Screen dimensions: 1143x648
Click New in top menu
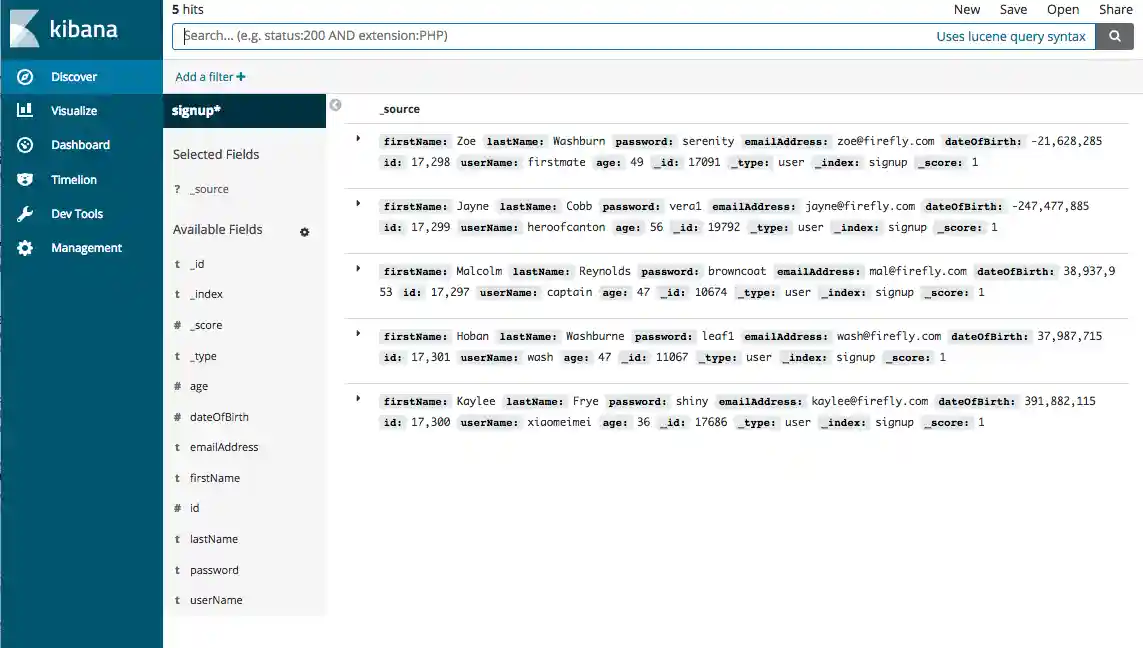click(966, 9)
